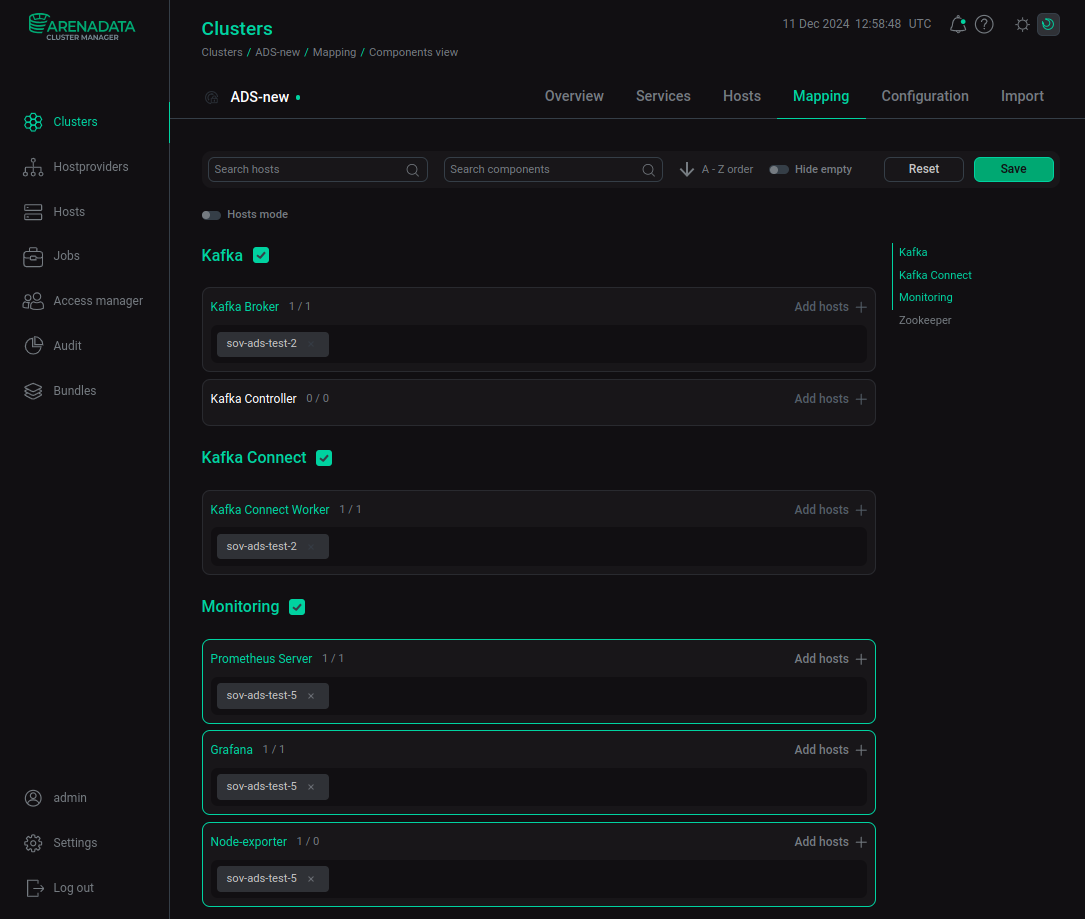Image resolution: width=1085 pixels, height=919 pixels.
Task: Add hosts to Grafana
Action: (x=830, y=749)
